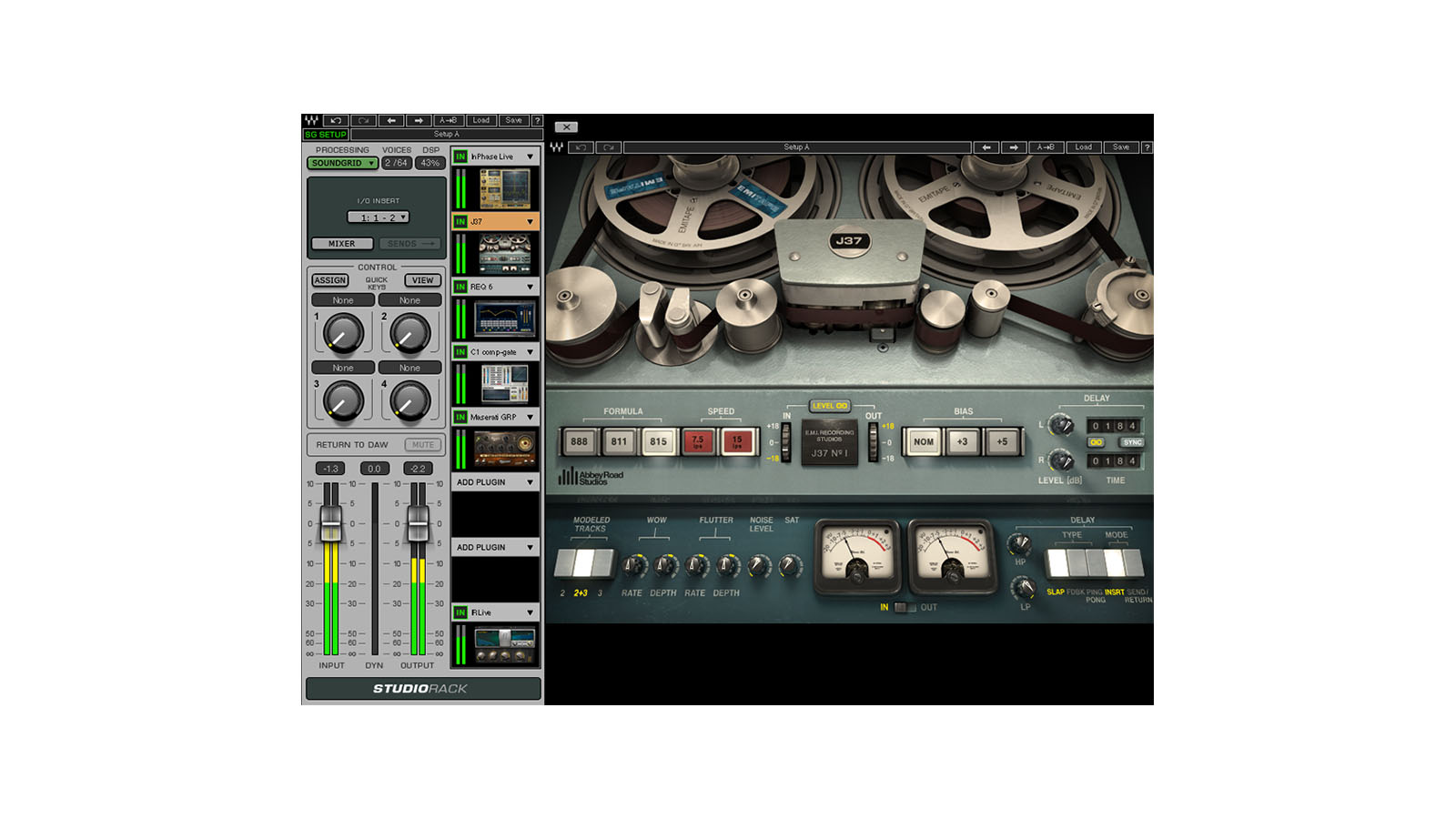Click the control VIEW button

pos(422,280)
